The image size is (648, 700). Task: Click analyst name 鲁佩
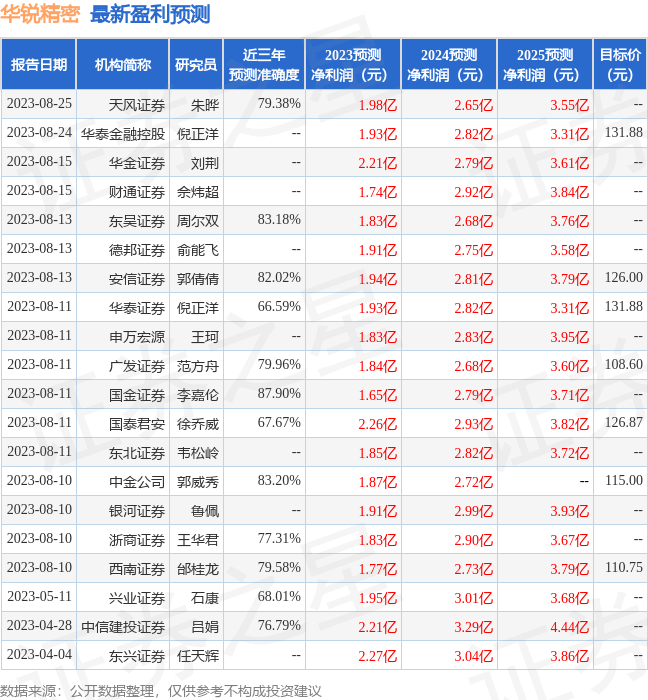pyautogui.click(x=205, y=511)
